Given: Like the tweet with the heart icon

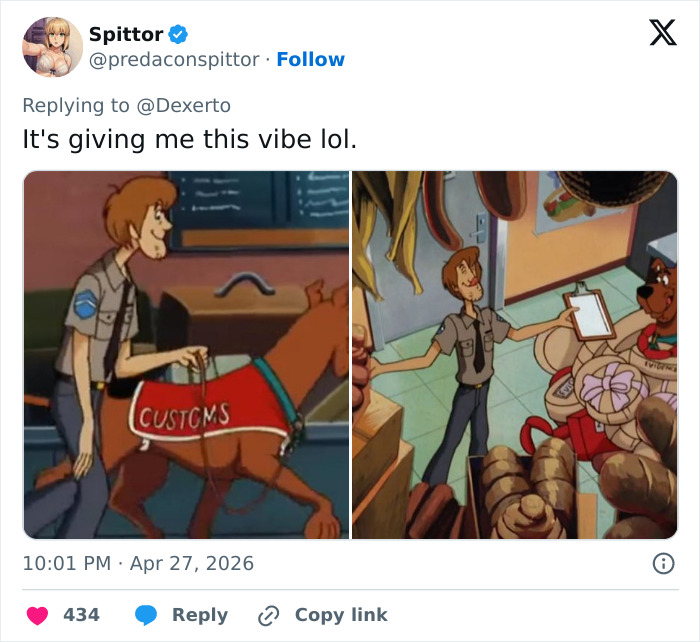Looking at the screenshot, I should tap(37, 615).
